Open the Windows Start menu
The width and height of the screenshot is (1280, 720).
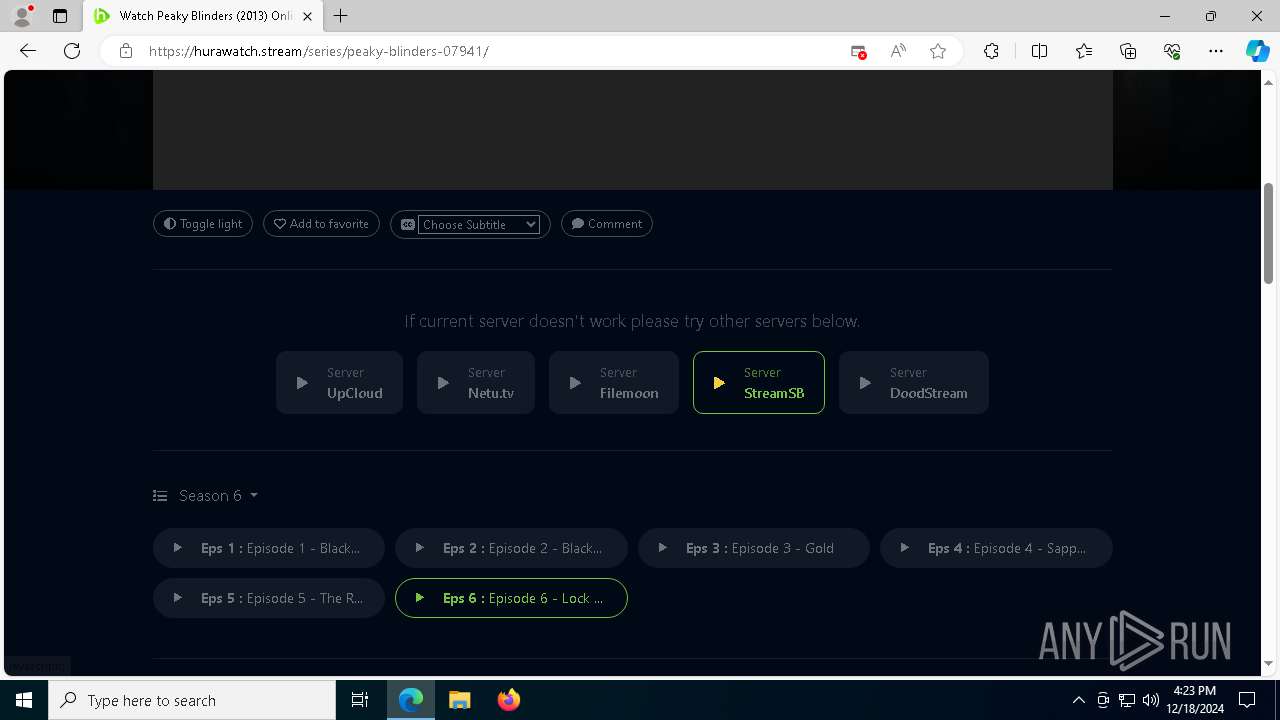pos(24,700)
